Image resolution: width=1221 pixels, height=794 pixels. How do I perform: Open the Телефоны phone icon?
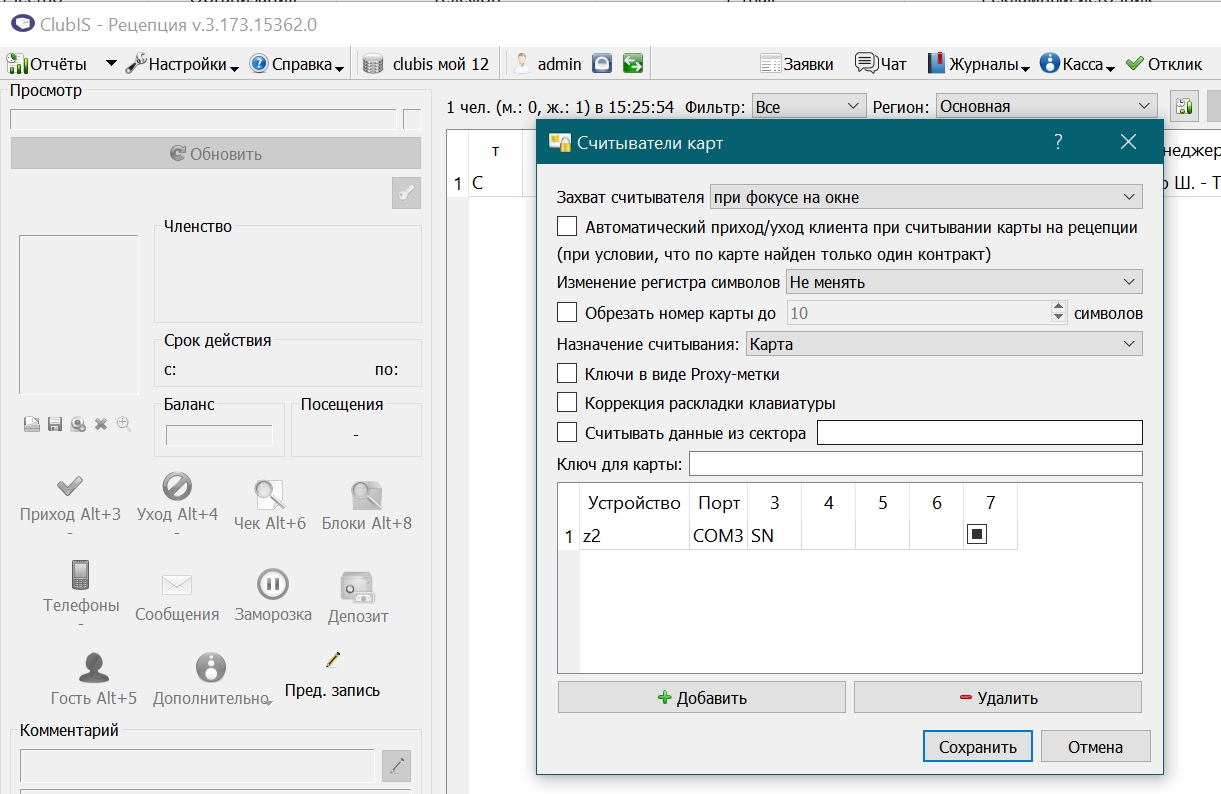click(x=81, y=575)
